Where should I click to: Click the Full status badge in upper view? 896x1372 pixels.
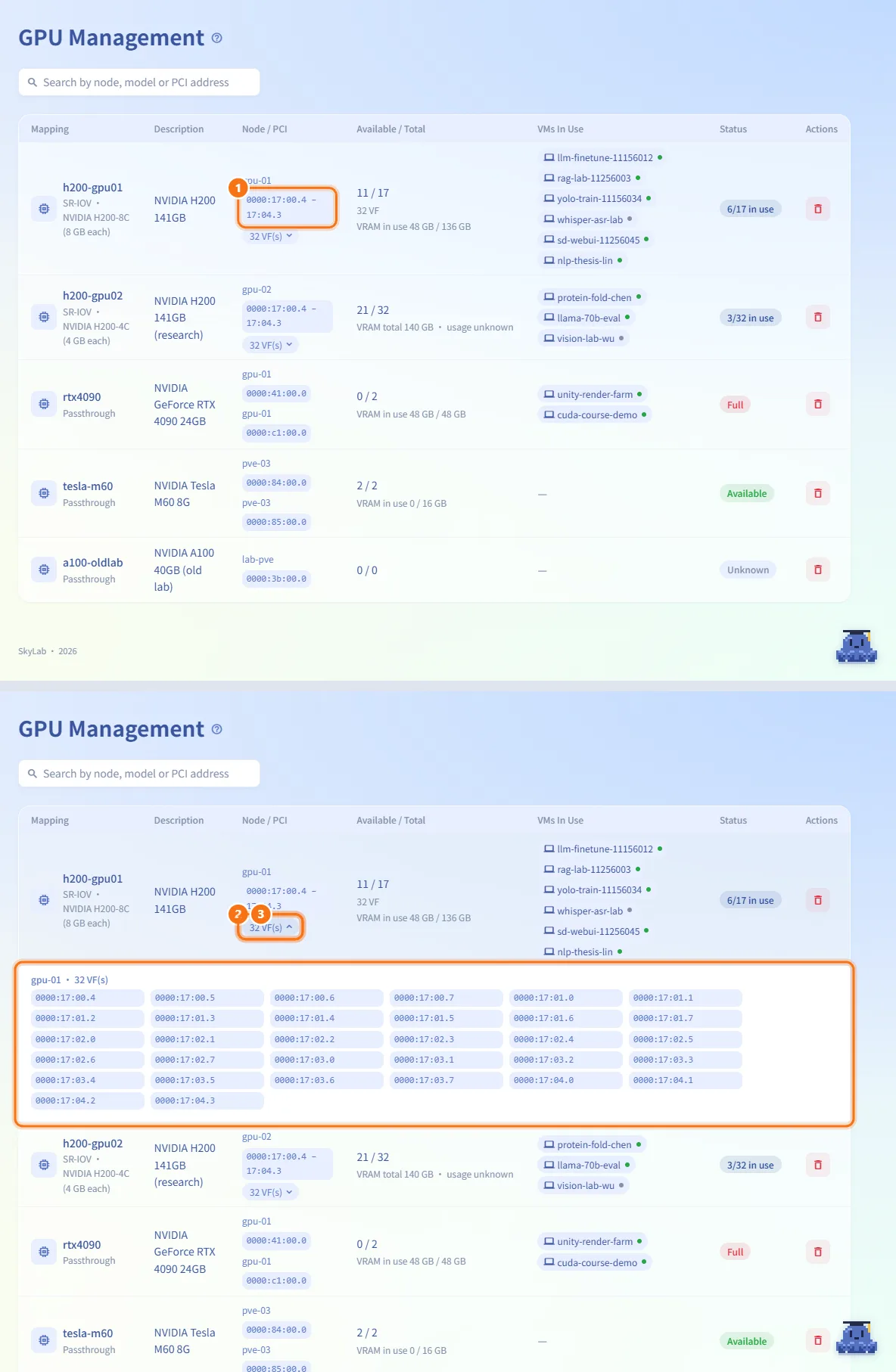click(x=735, y=405)
